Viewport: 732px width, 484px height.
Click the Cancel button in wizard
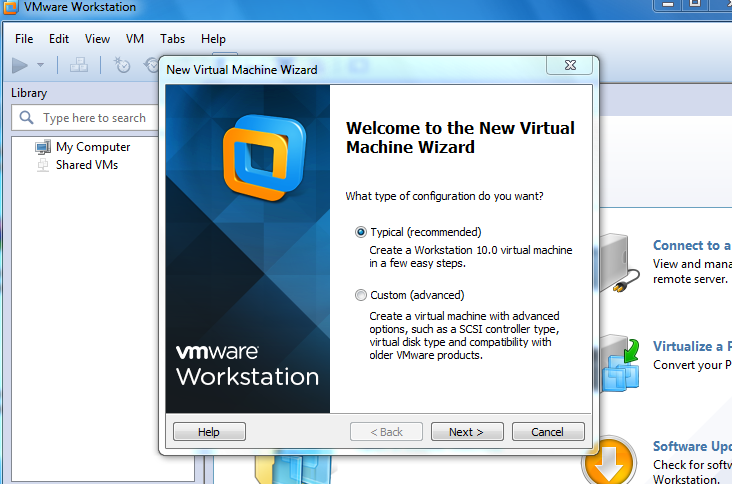(x=548, y=432)
